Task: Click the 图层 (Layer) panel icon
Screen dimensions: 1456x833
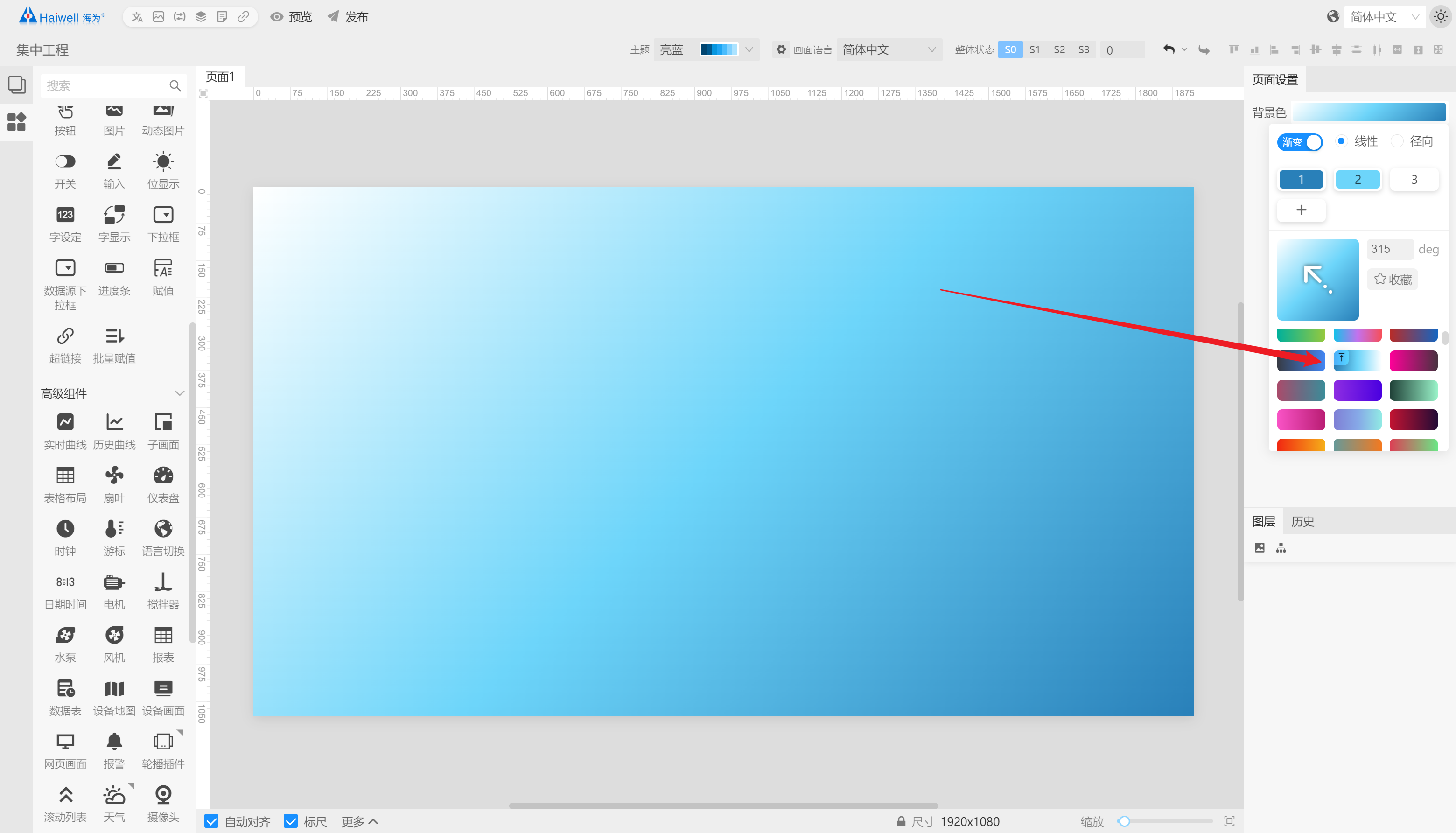Action: pos(1265,521)
